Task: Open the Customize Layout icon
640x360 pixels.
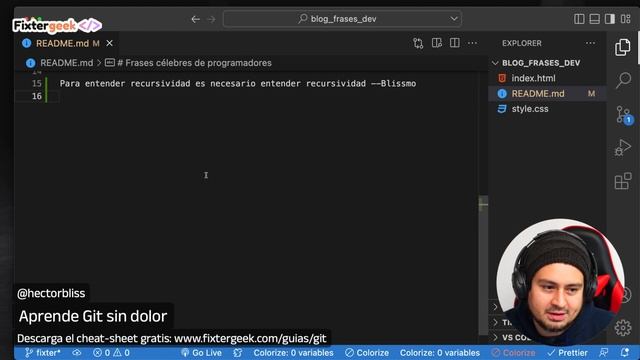Action: pyautogui.click(x=626, y=19)
